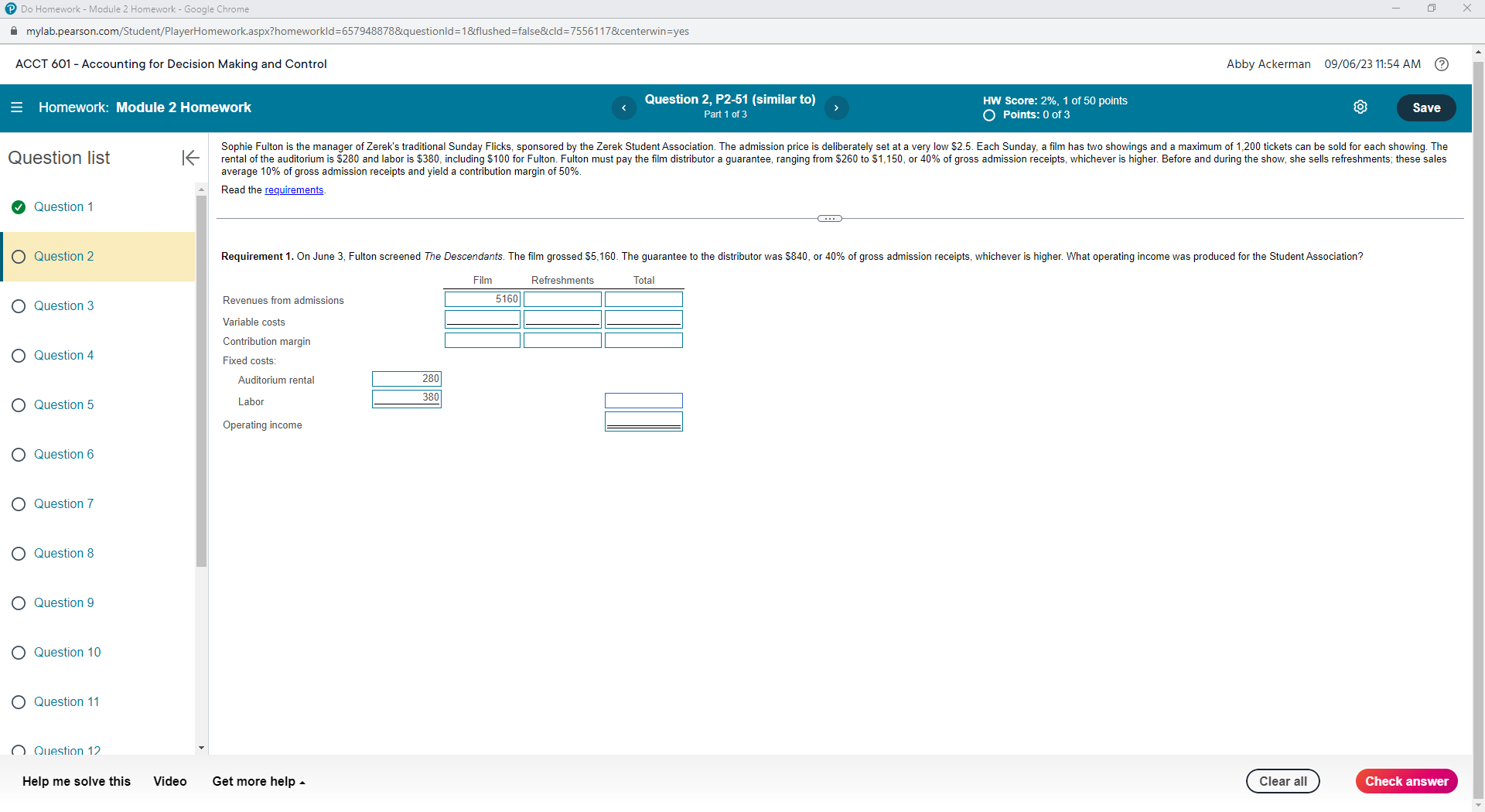Click Auditorium rental amount field

[407, 379]
